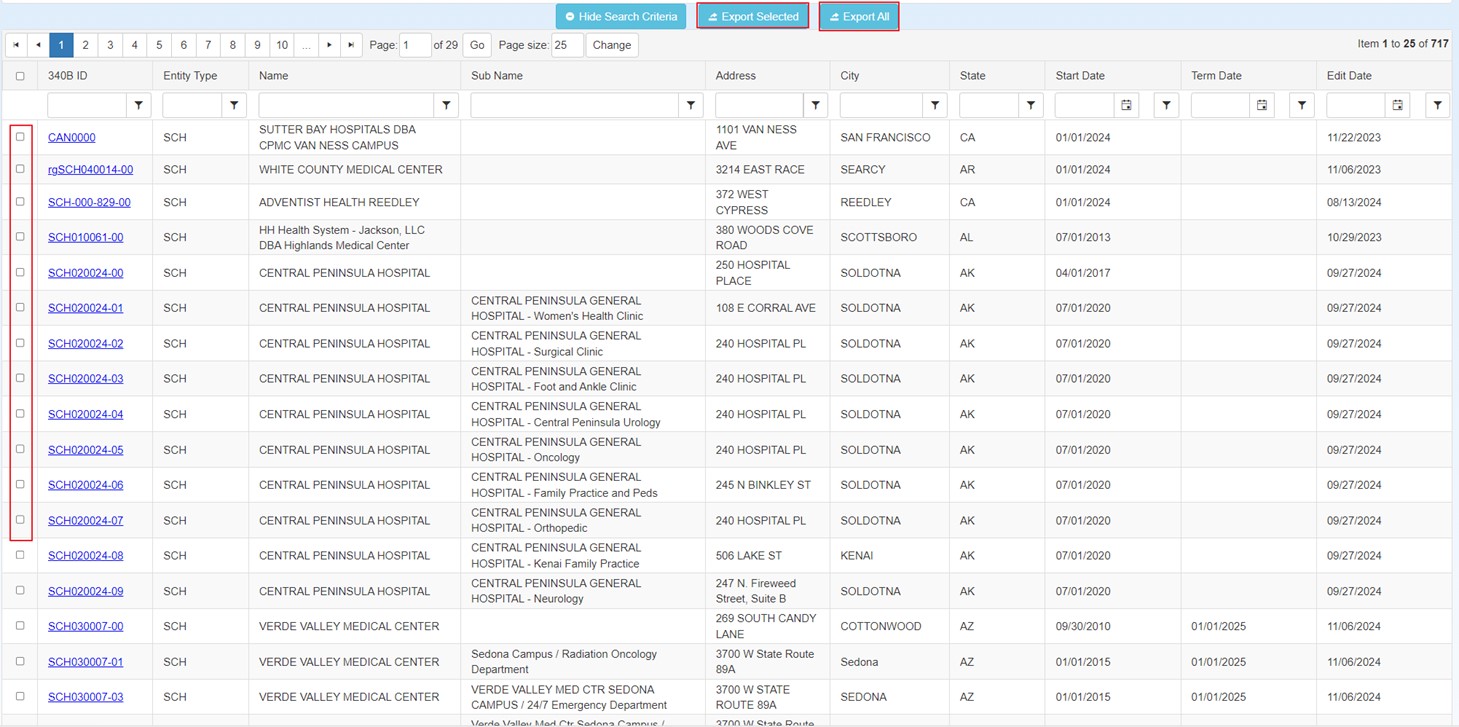
Task: Jump to the last page of results
Action: click(351, 45)
